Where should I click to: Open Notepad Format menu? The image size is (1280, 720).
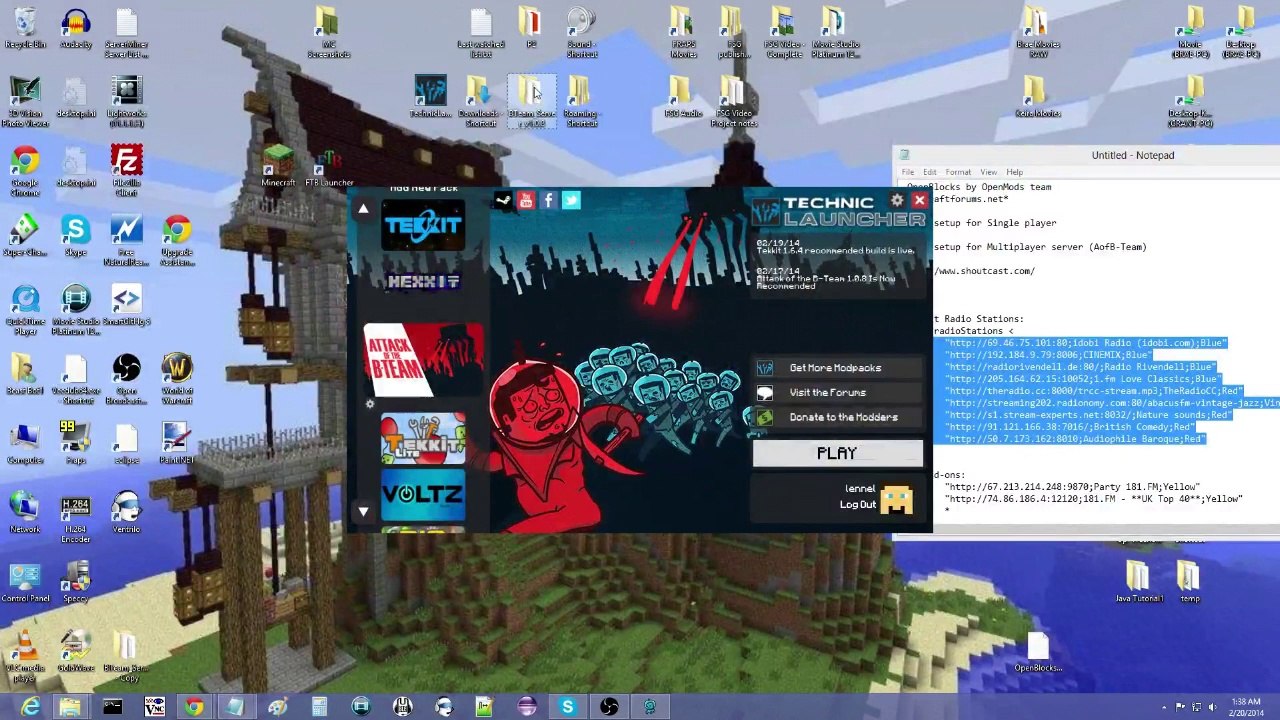click(x=957, y=172)
